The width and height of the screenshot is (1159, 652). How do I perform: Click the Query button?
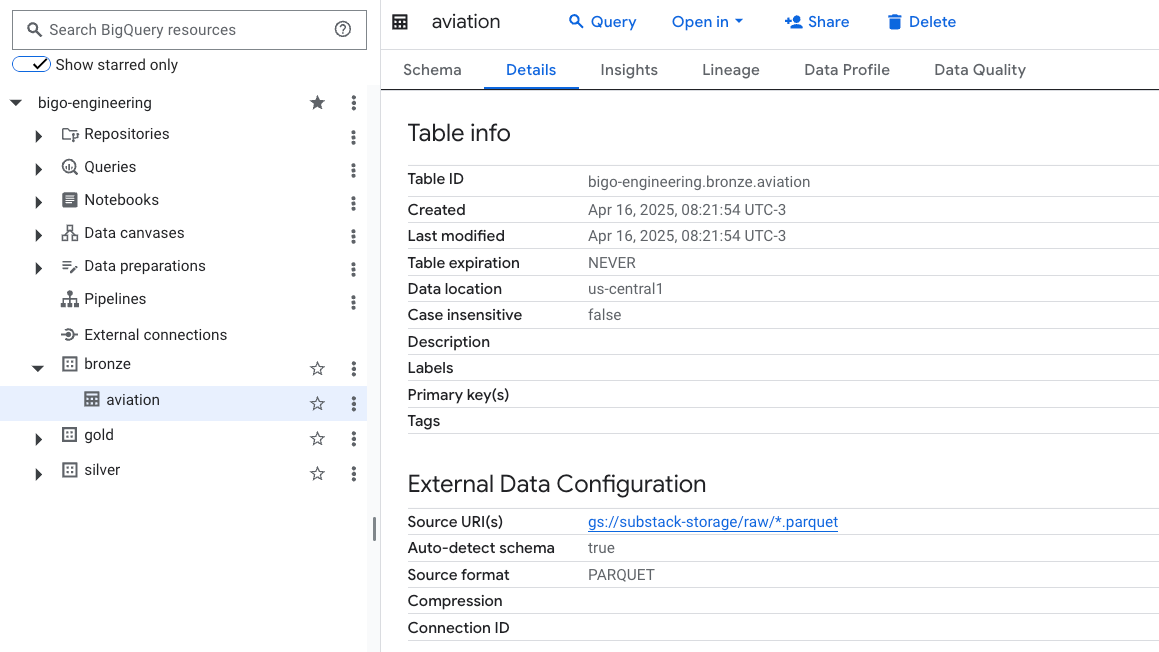[x=602, y=22]
